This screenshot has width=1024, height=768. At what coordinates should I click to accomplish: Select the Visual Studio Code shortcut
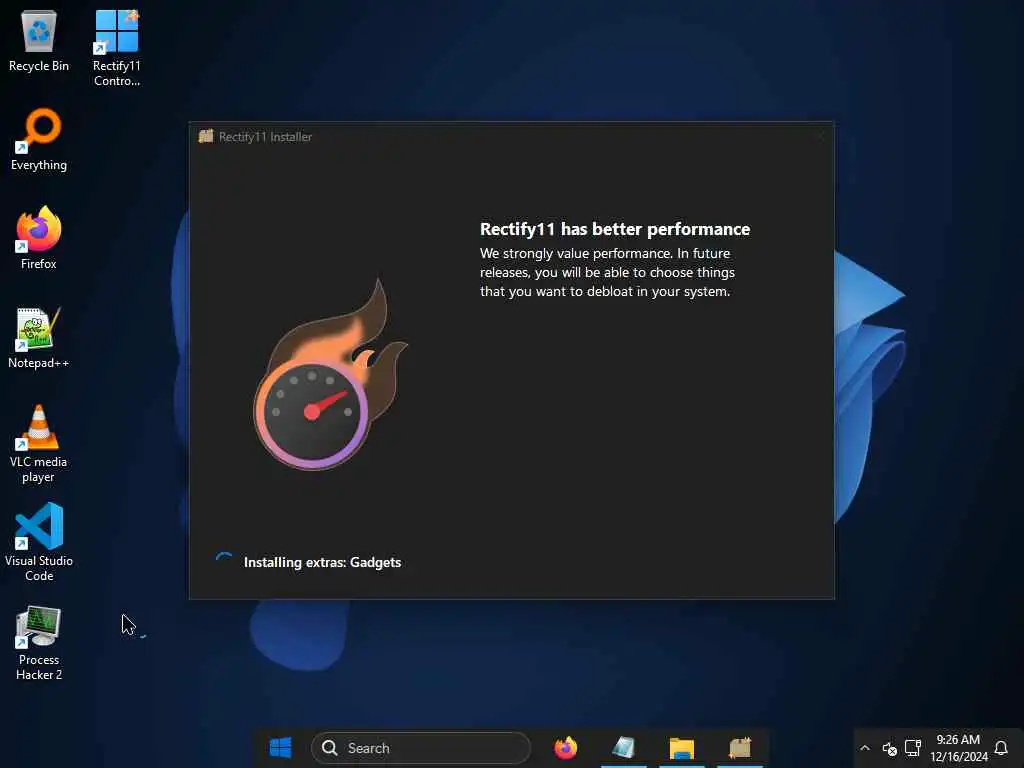click(39, 542)
